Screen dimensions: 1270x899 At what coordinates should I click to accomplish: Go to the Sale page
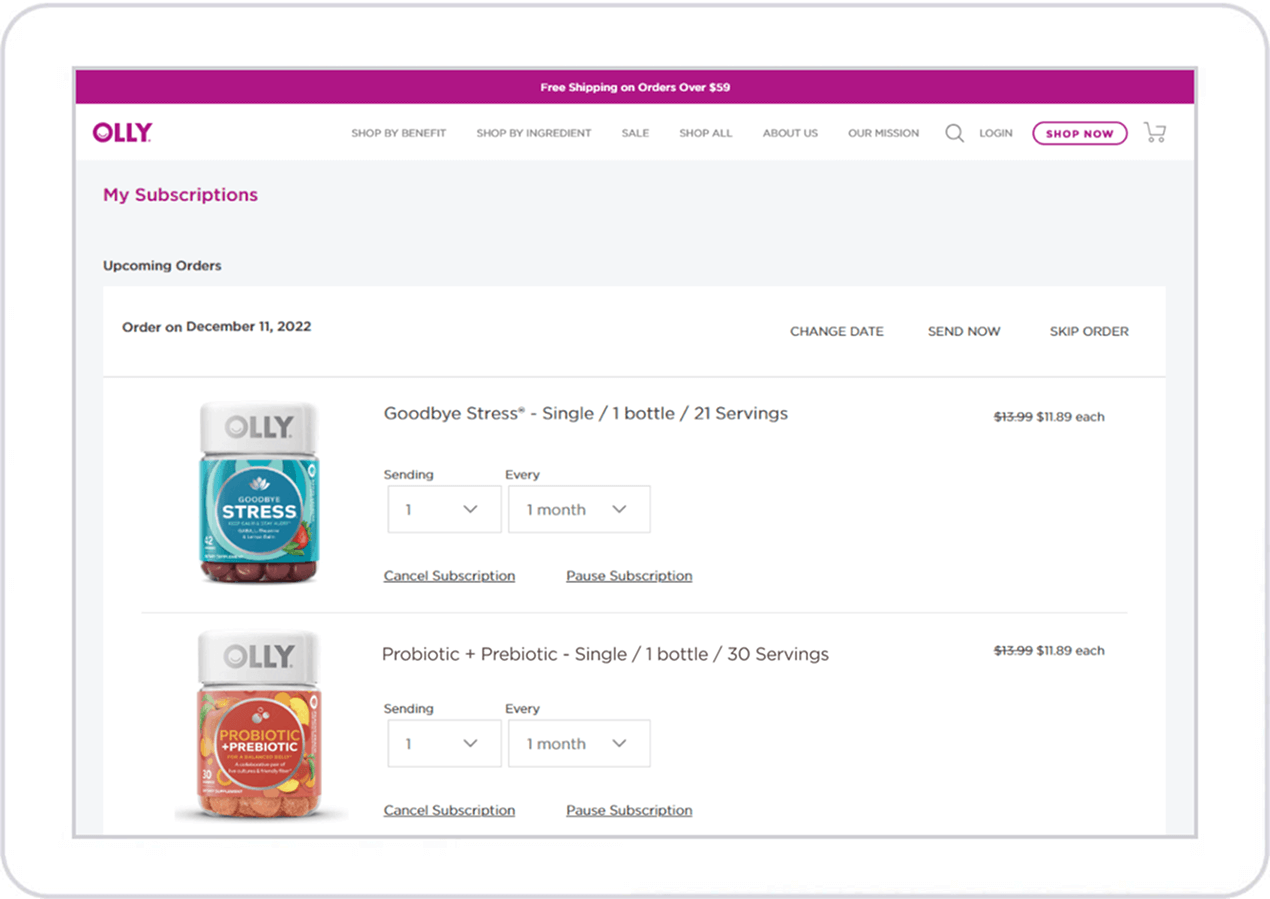pos(635,133)
